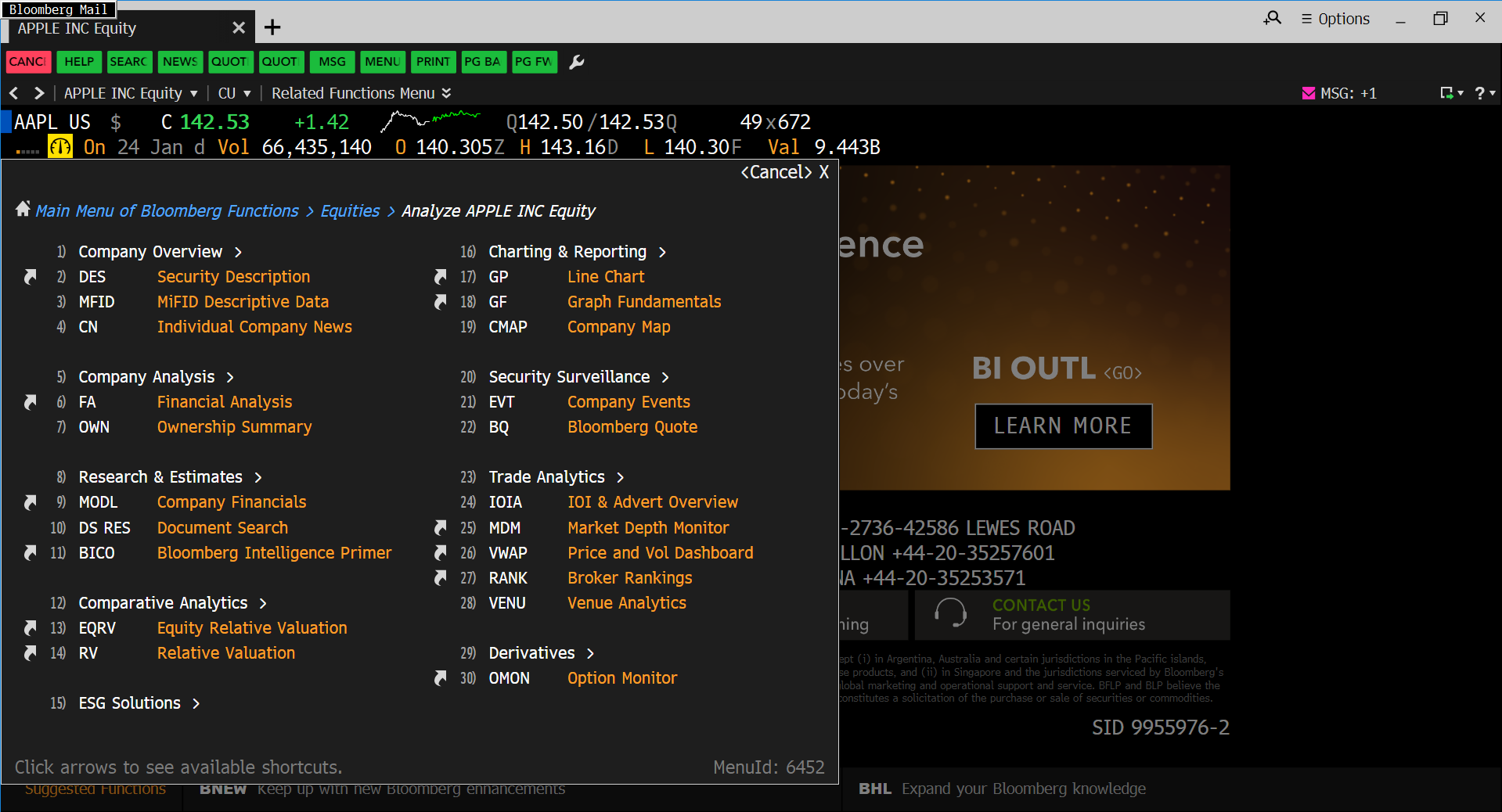Click shortcut arrow beside GP Line Chart
This screenshot has height=812, width=1502.
[x=441, y=276]
